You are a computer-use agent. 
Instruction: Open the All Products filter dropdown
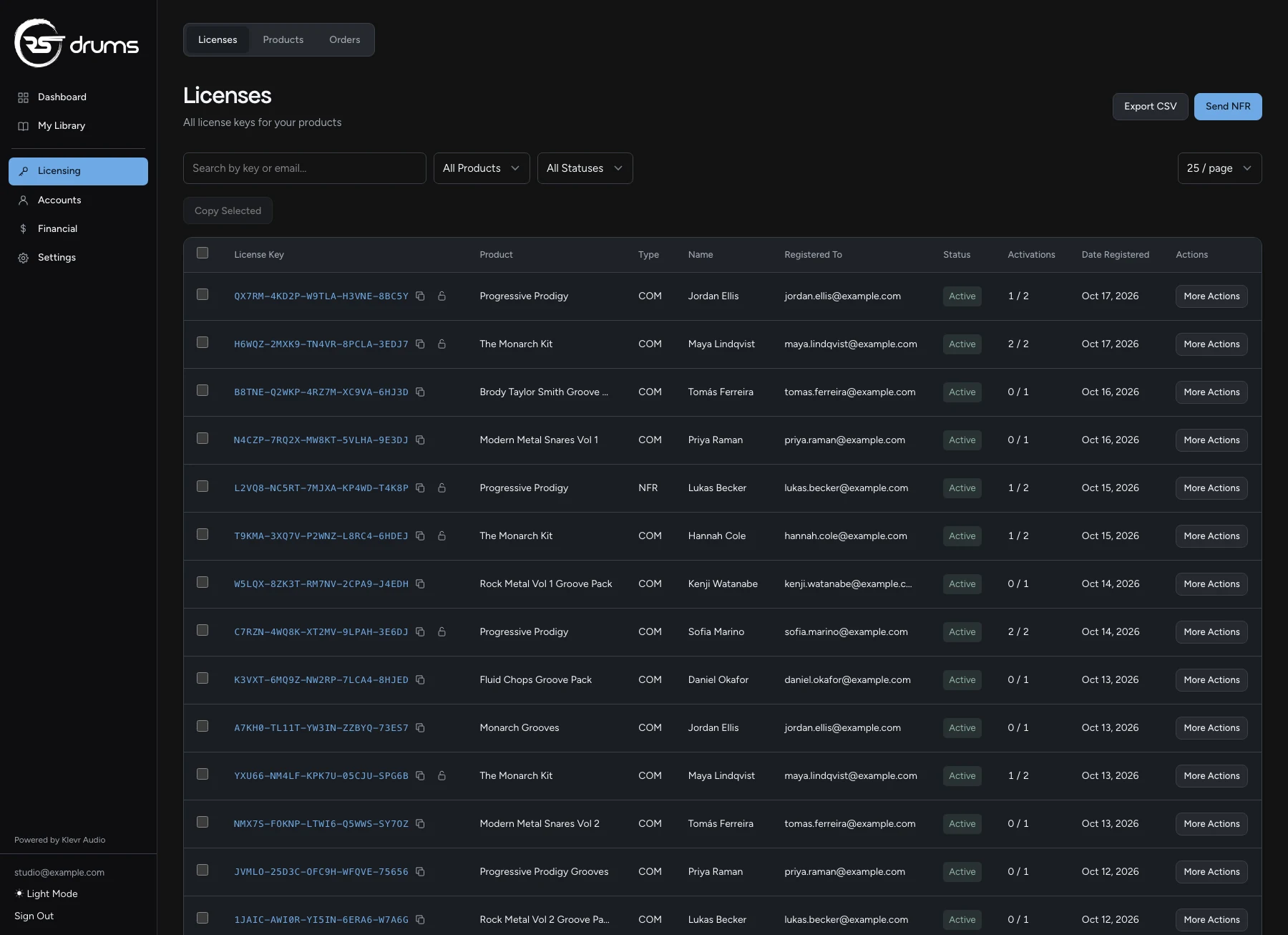[x=482, y=168]
